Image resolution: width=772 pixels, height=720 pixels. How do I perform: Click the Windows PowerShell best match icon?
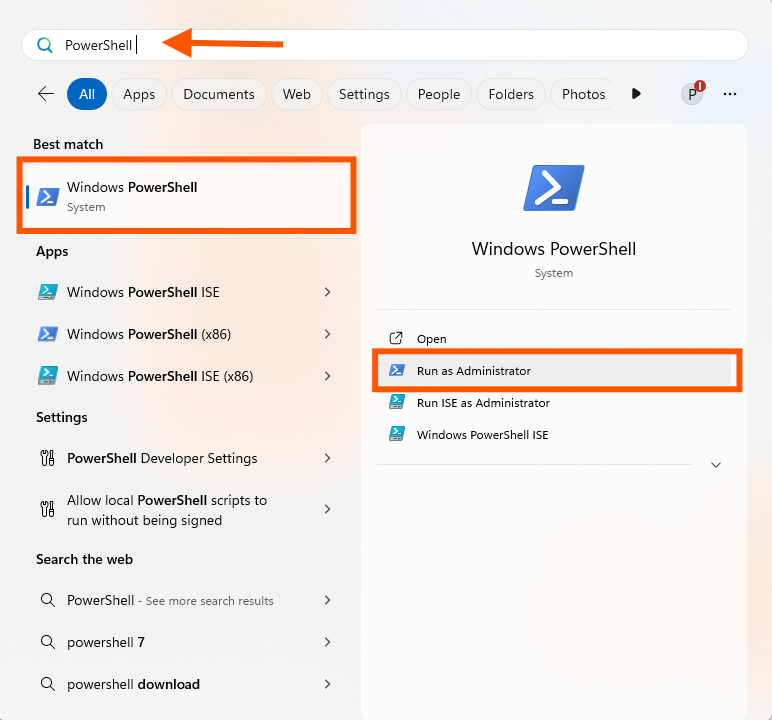[x=48, y=196]
